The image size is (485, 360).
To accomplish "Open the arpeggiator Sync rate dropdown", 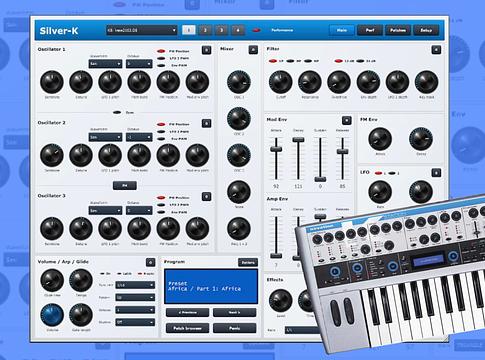I will [135, 285].
